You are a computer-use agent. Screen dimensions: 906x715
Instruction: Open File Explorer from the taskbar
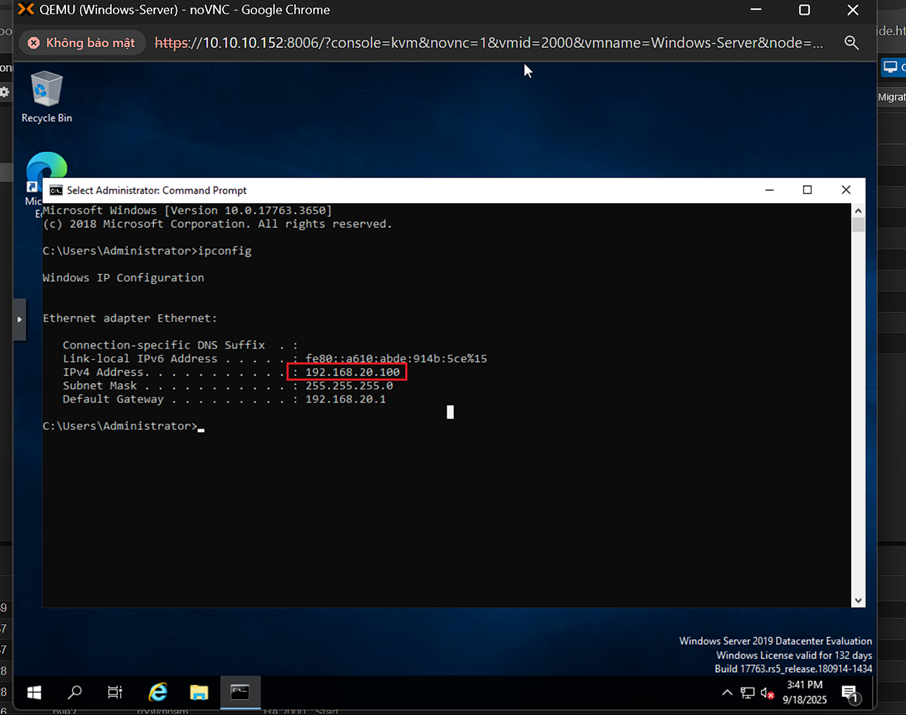coord(199,692)
